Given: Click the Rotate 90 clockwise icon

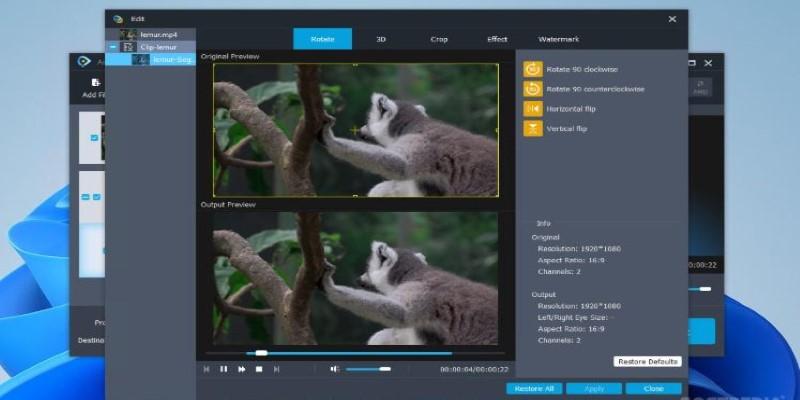Looking at the screenshot, I should coord(532,70).
